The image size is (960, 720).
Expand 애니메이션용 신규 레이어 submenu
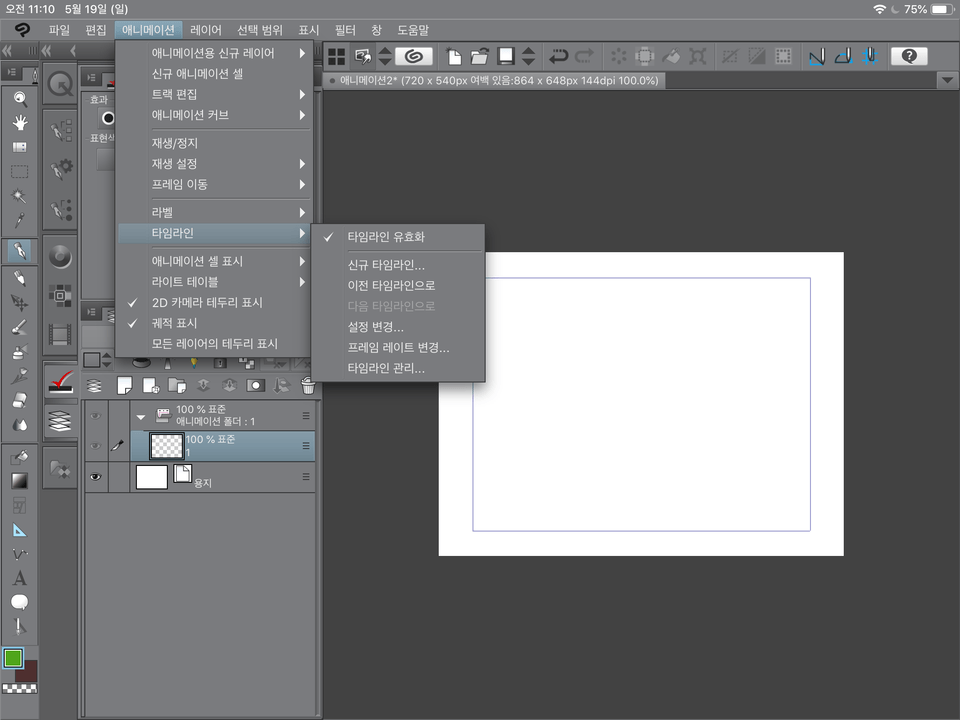pyautogui.click(x=213, y=53)
